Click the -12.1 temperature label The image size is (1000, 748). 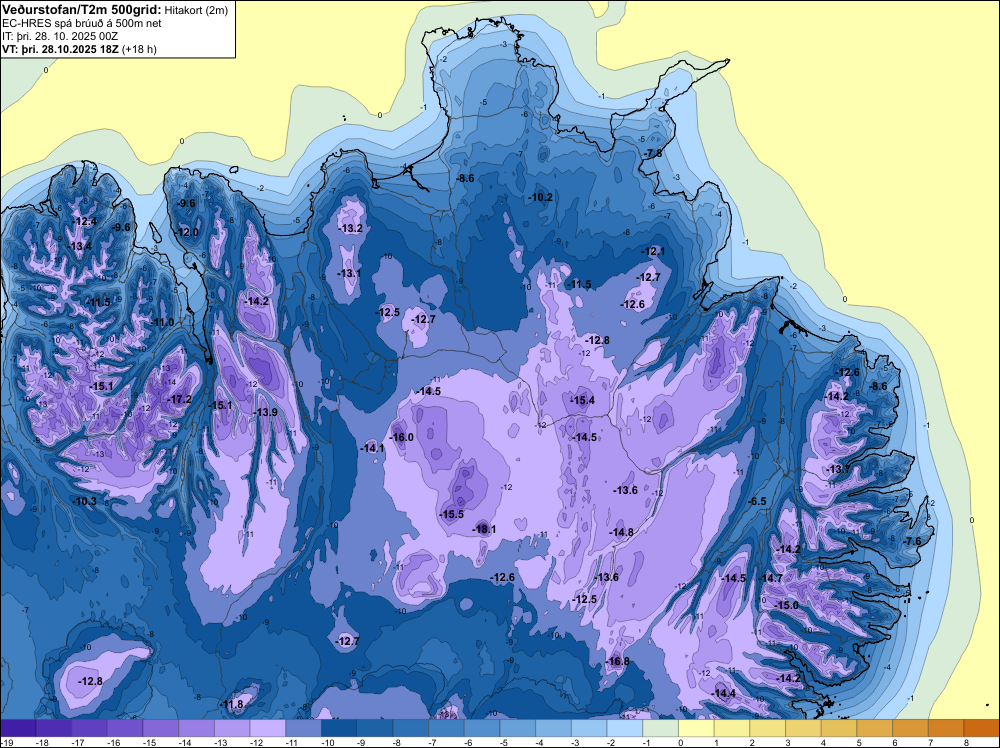653,252
